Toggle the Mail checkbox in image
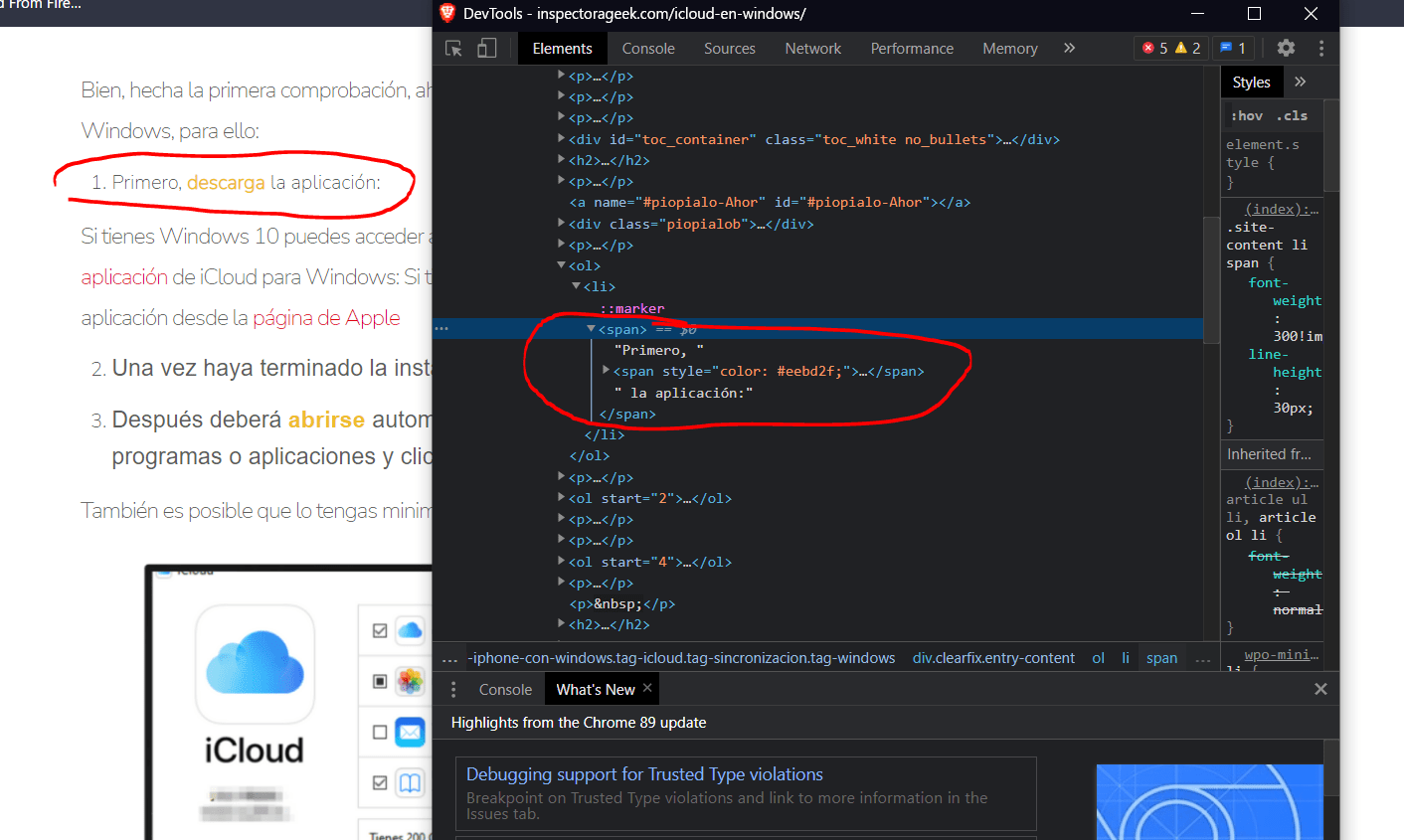The image size is (1404, 840). [380, 732]
